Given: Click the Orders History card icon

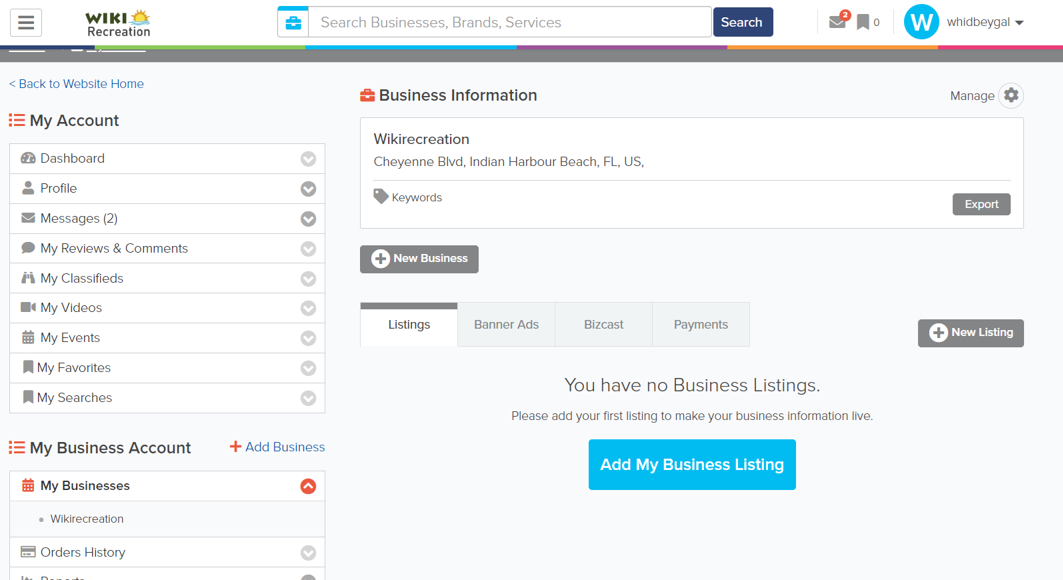Looking at the screenshot, I should pos(28,552).
